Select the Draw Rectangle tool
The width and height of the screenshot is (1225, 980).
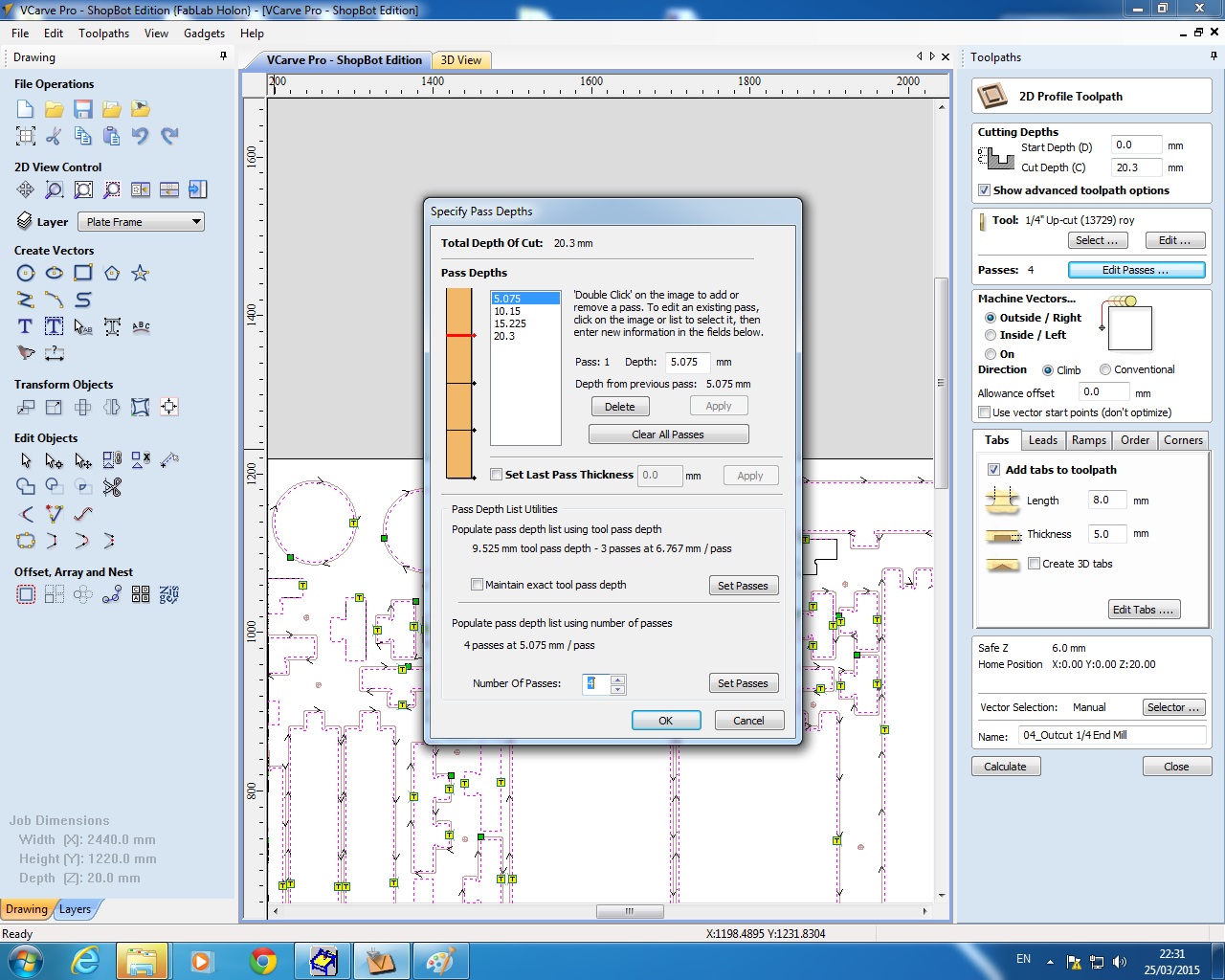(x=83, y=274)
